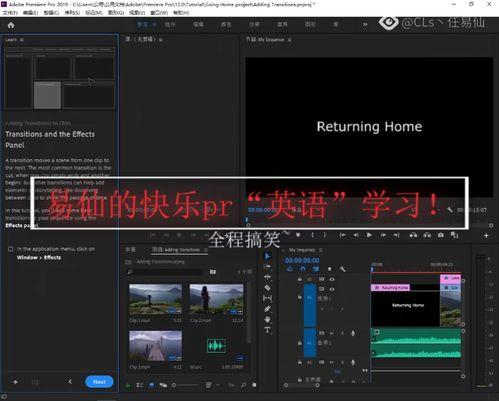Open the first menu bar item 文件(F)
This screenshot has width=499, height=401.
[10, 13]
